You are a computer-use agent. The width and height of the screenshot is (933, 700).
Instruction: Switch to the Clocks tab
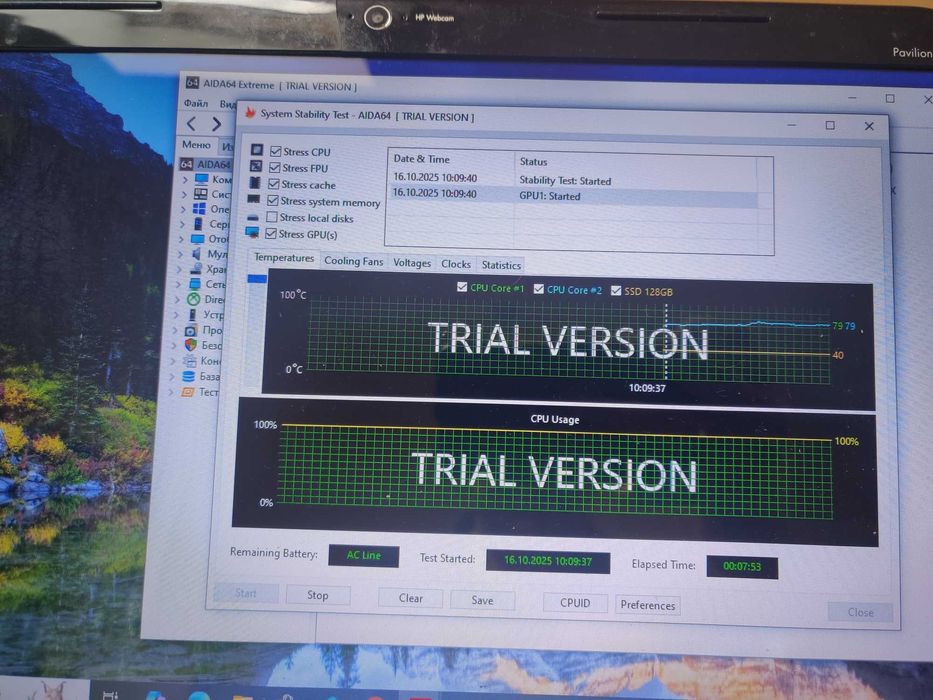point(456,264)
